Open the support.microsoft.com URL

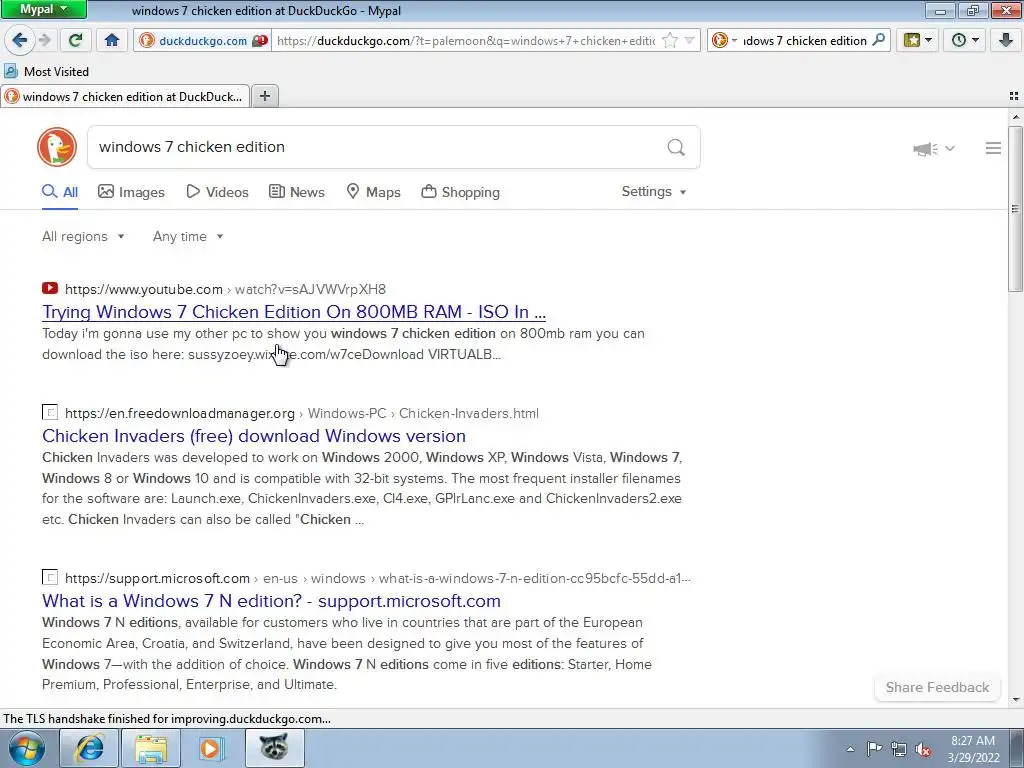point(377,579)
